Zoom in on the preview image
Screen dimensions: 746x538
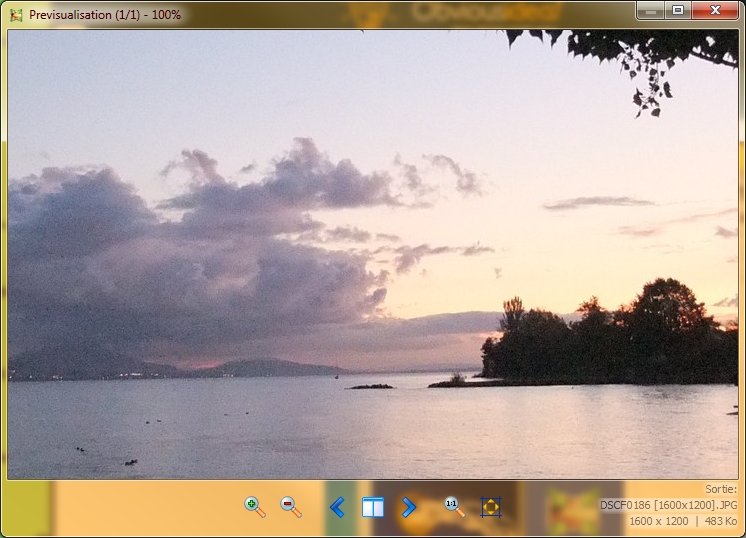[x=255, y=506]
